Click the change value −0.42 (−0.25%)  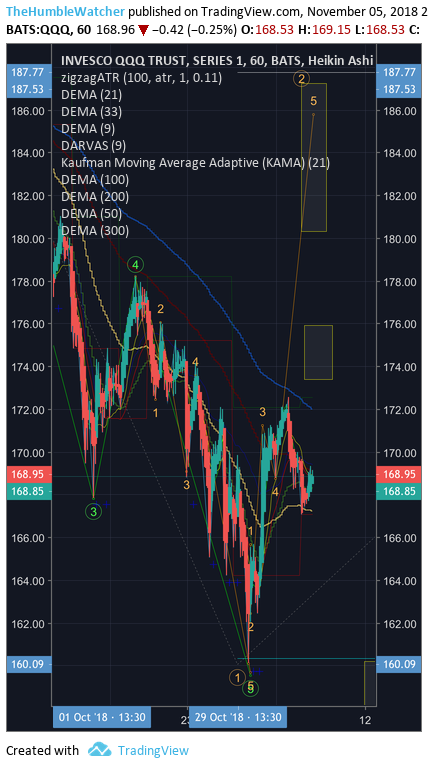[x=193, y=30]
